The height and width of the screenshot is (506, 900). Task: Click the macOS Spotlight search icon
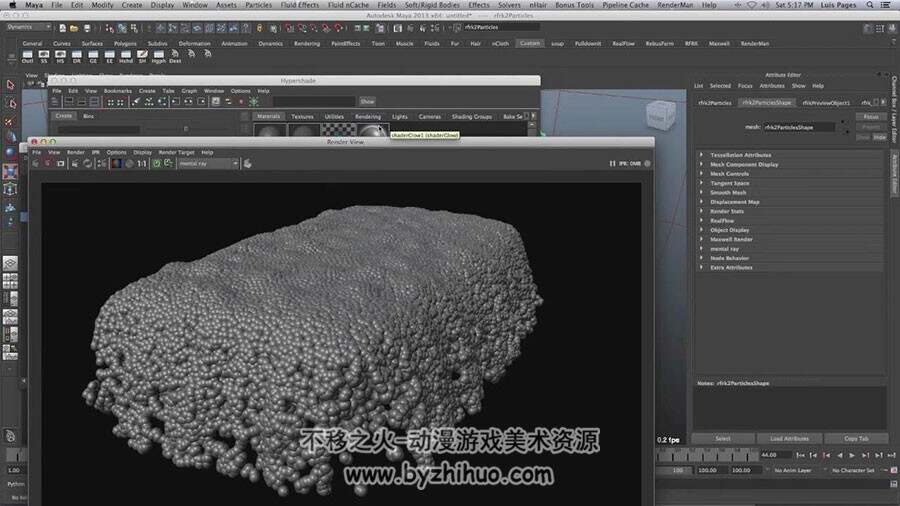(x=870, y=5)
